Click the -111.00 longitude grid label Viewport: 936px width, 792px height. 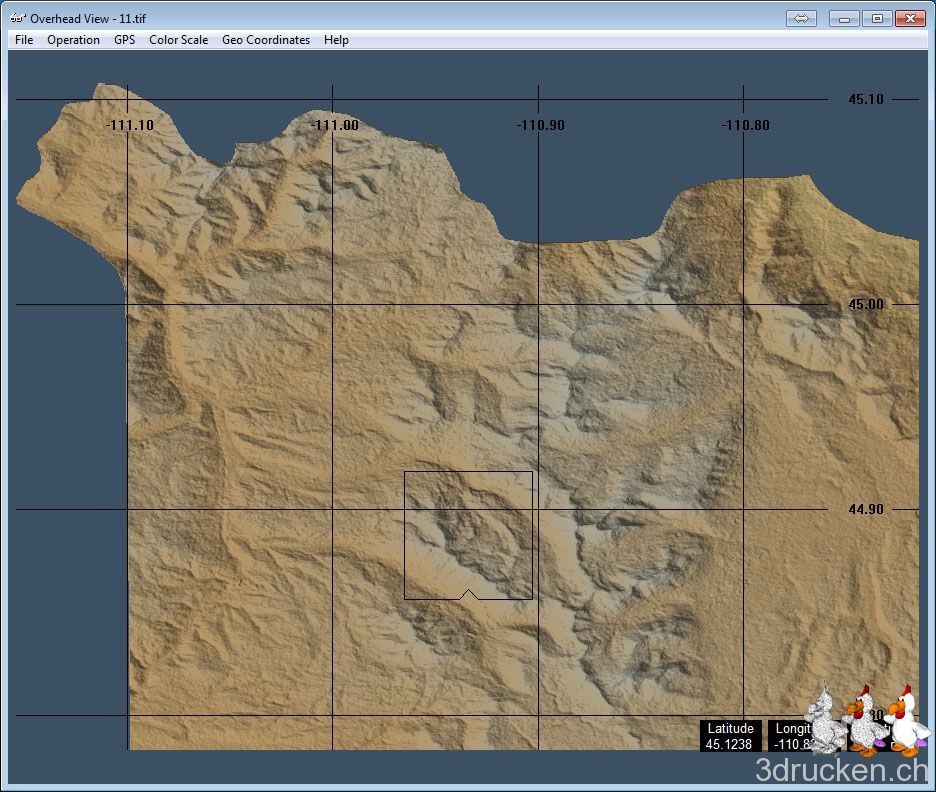pos(335,125)
